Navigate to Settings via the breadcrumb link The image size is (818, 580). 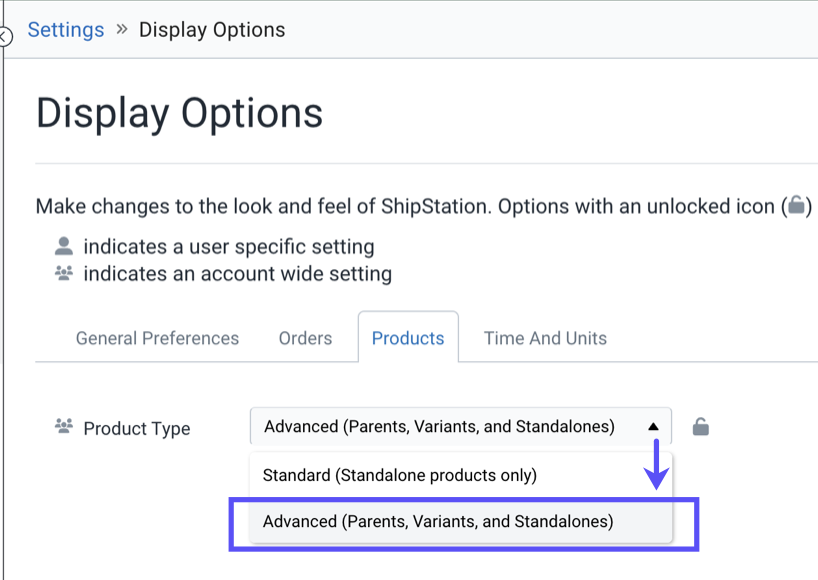[x=66, y=29]
